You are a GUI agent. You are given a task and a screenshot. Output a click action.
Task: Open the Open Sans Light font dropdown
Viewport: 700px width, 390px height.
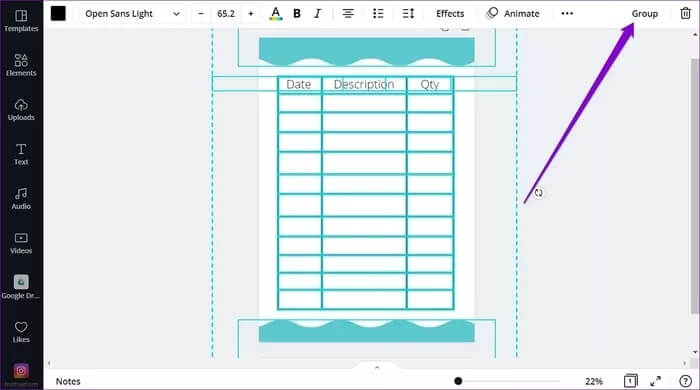pyautogui.click(x=132, y=14)
